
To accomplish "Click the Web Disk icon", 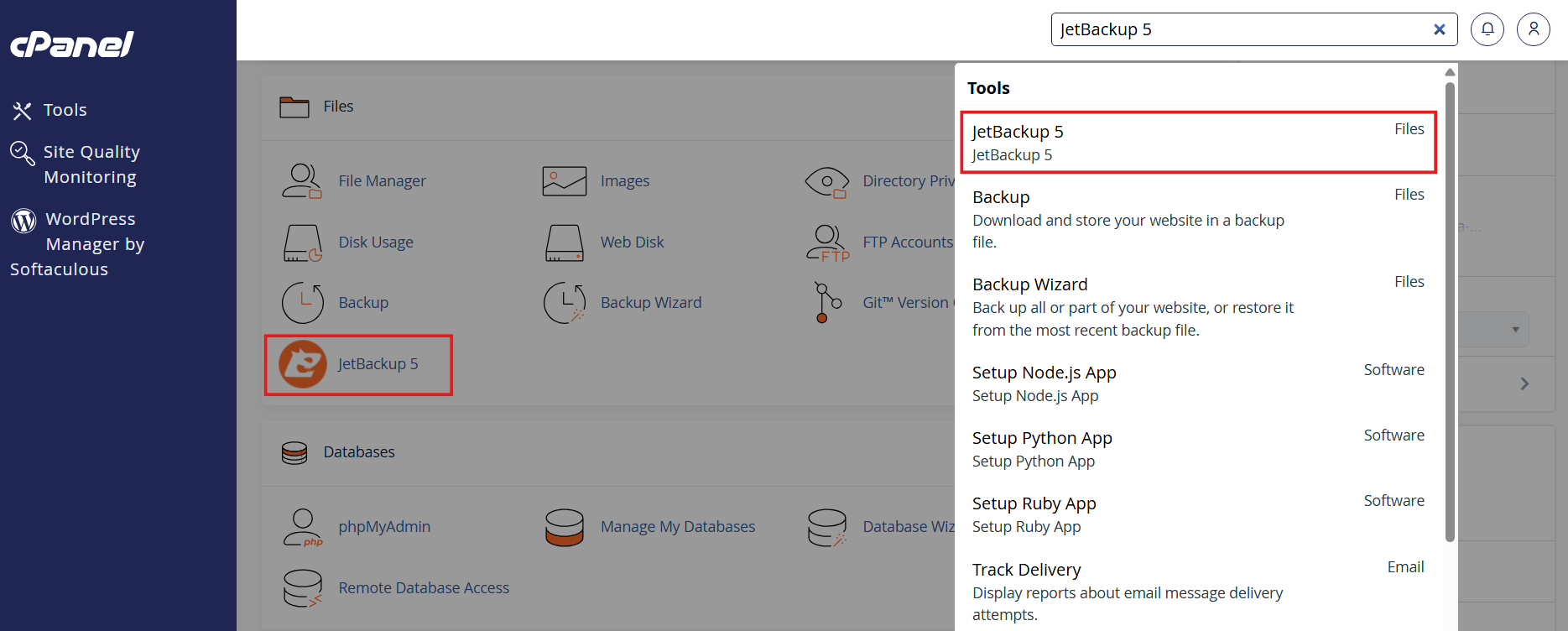I will 564,242.
